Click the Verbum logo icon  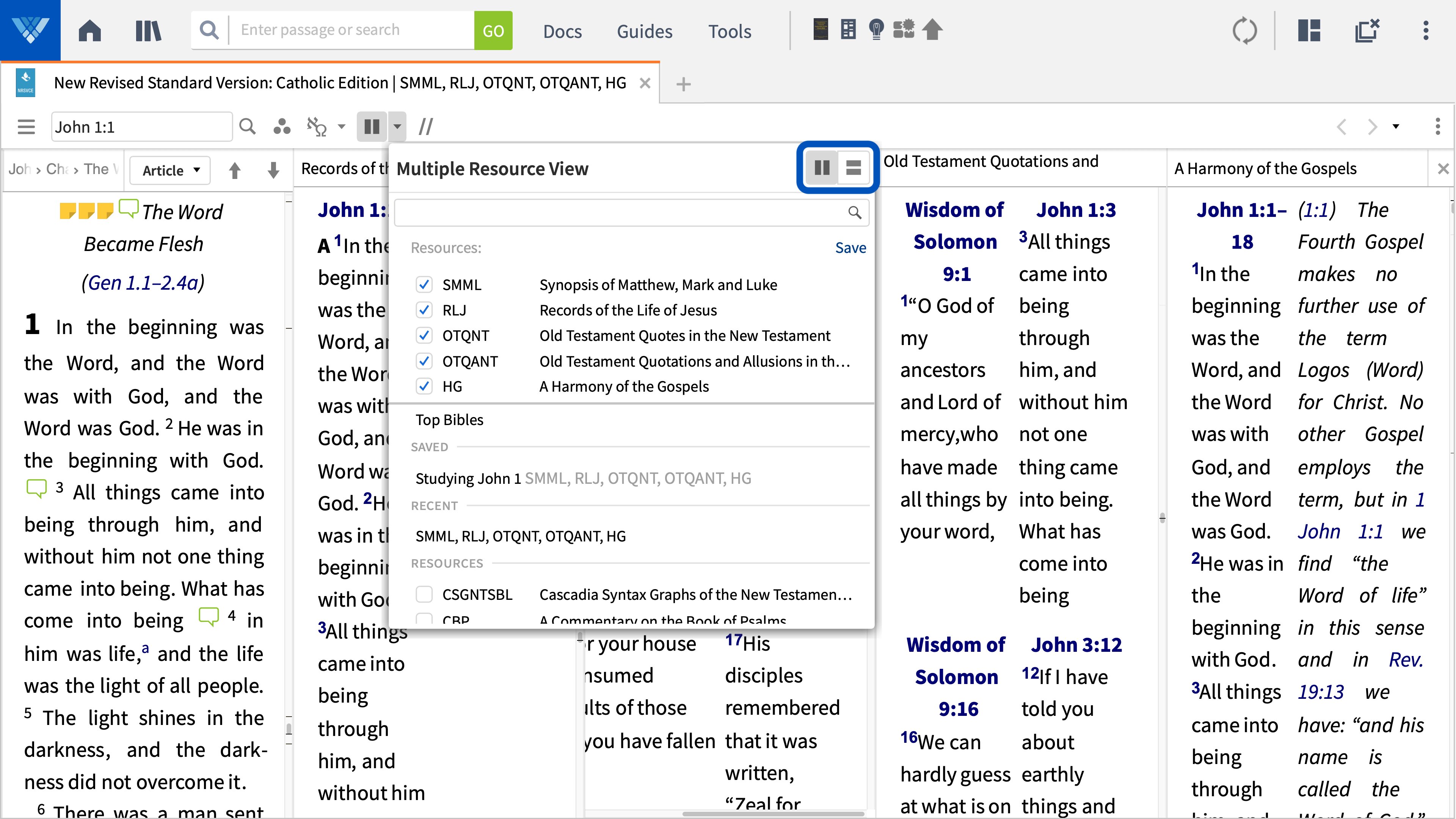[30, 30]
